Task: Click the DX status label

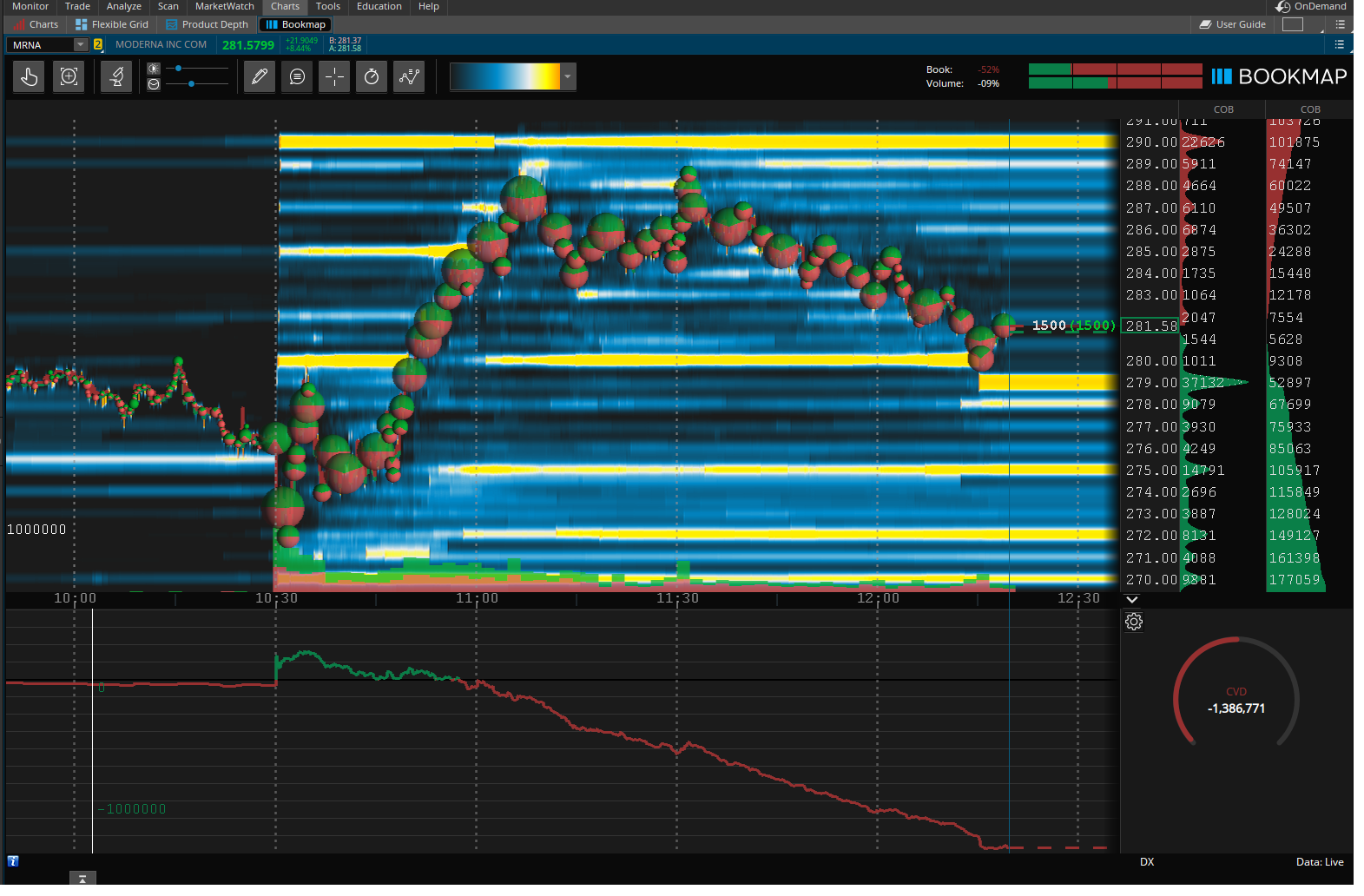Action: tap(1147, 862)
